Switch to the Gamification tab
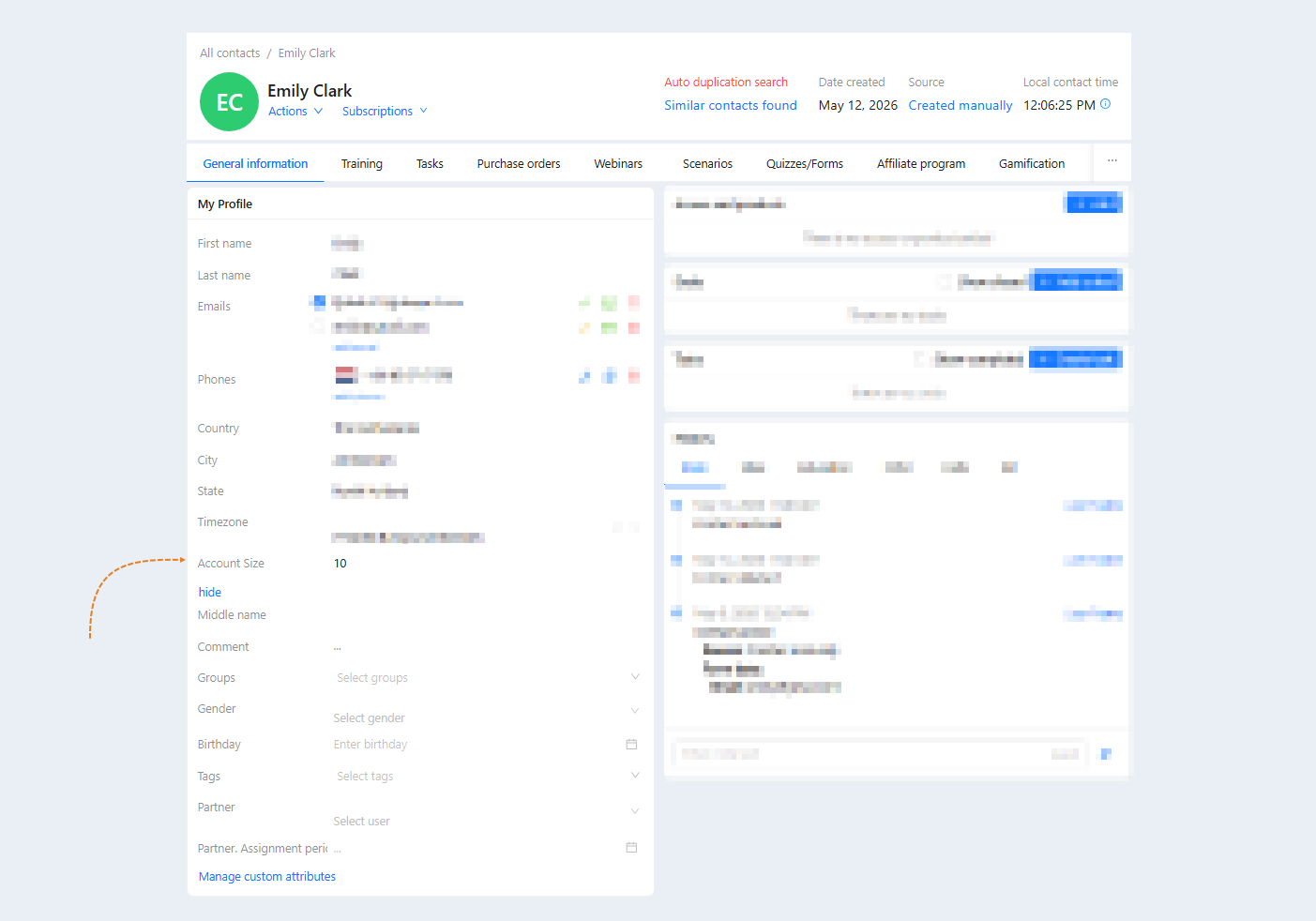This screenshot has height=921, width=1316. point(1032,163)
